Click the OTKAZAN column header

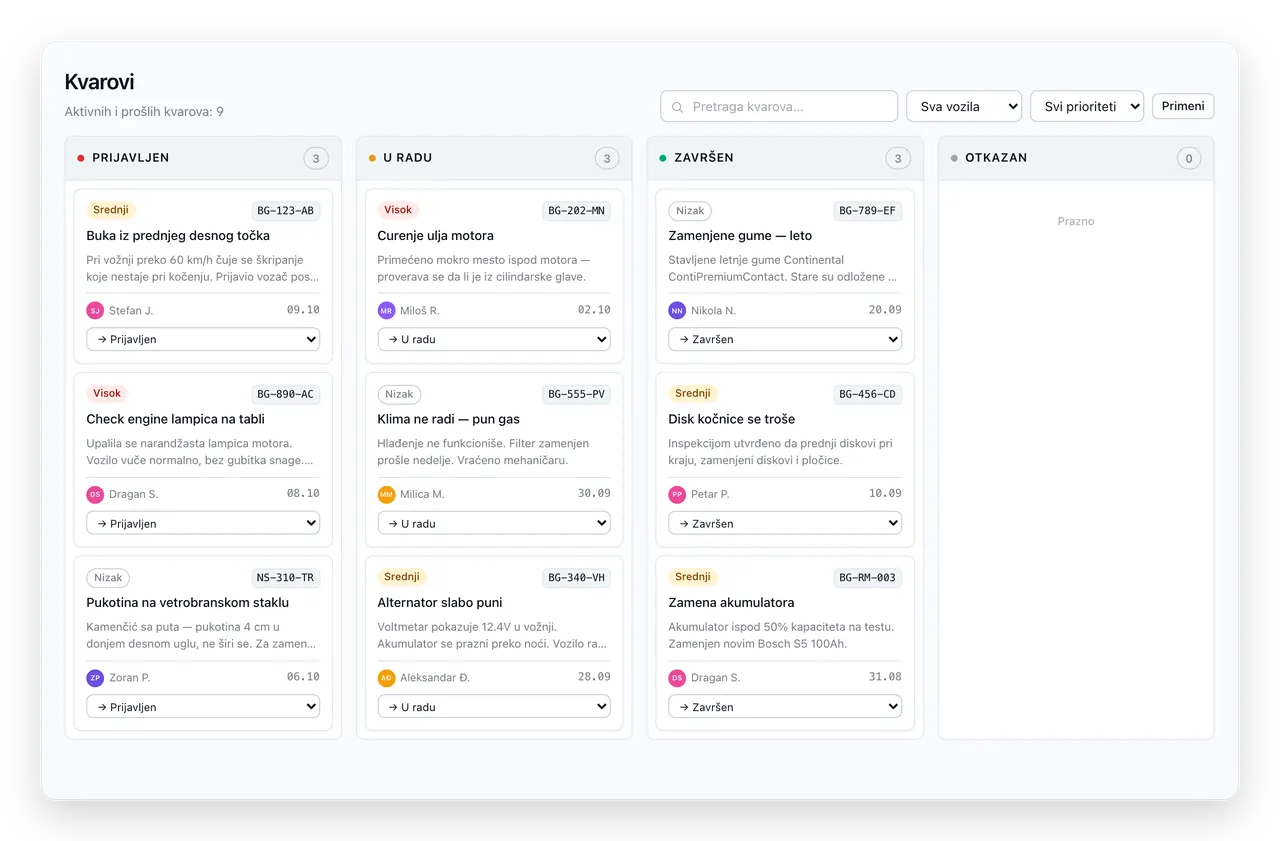click(x=1076, y=158)
